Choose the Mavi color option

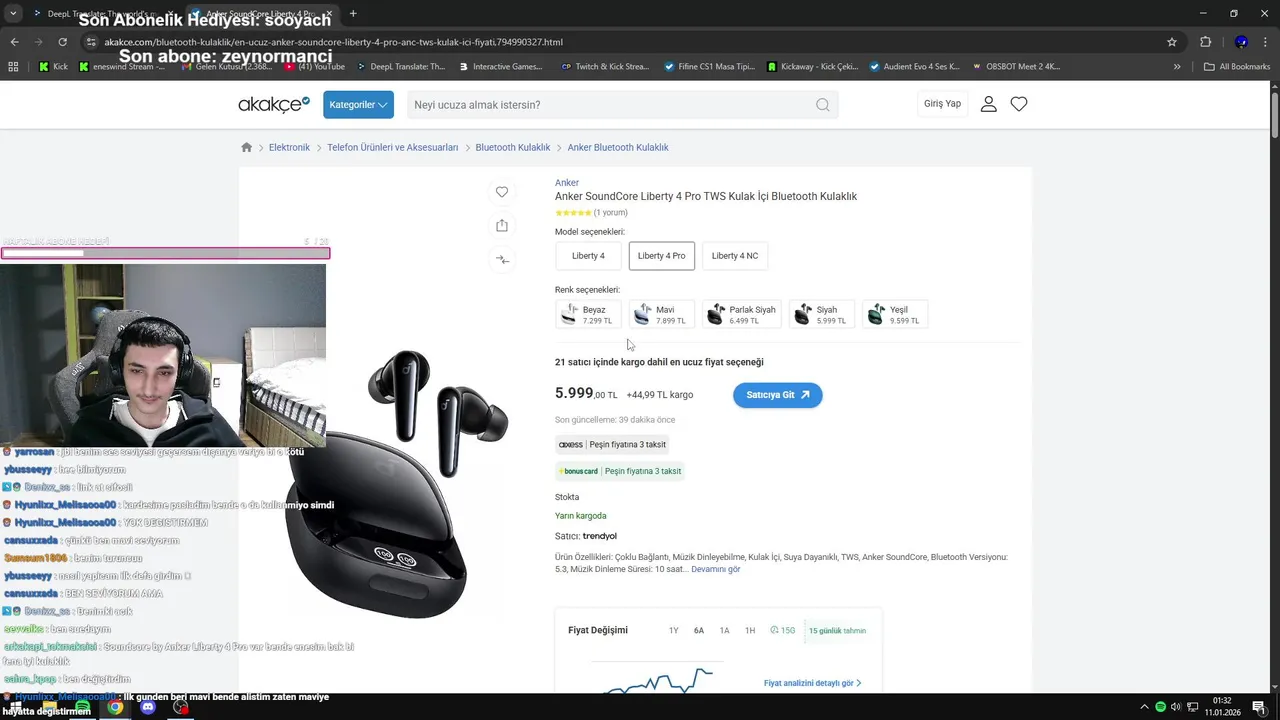pos(662,314)
